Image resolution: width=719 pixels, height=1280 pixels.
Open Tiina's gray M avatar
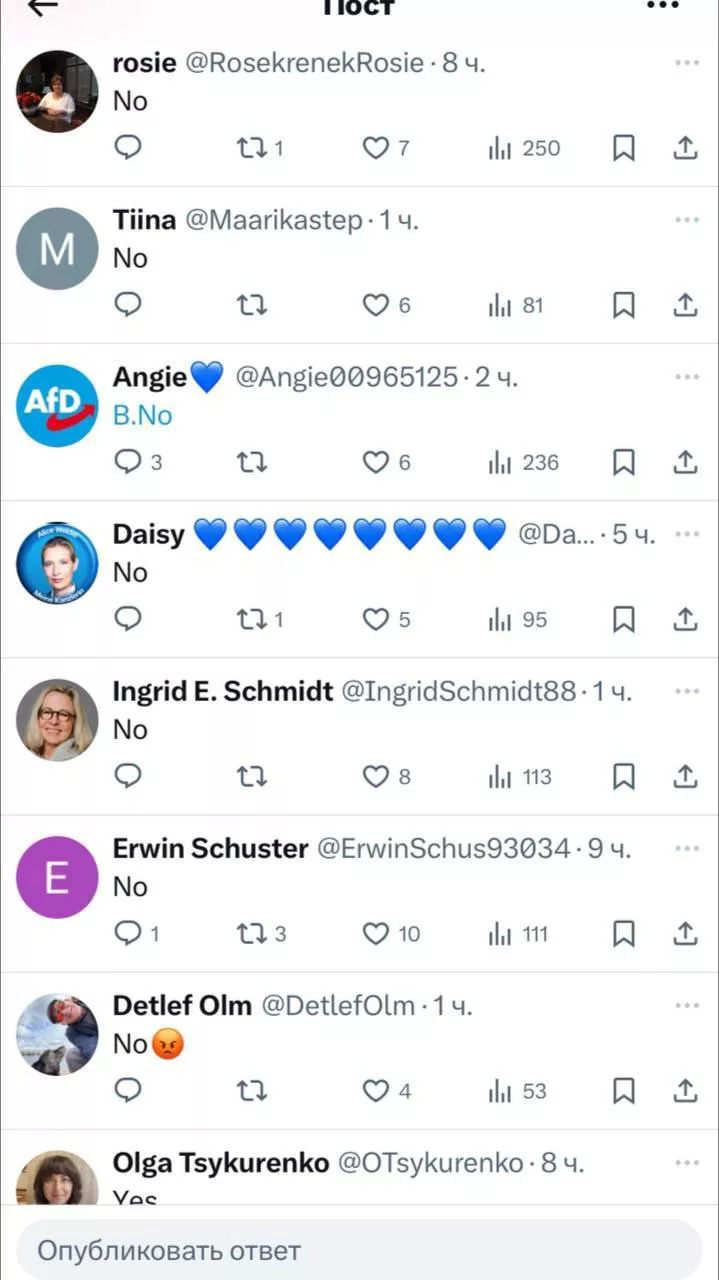tap(57, 248)
